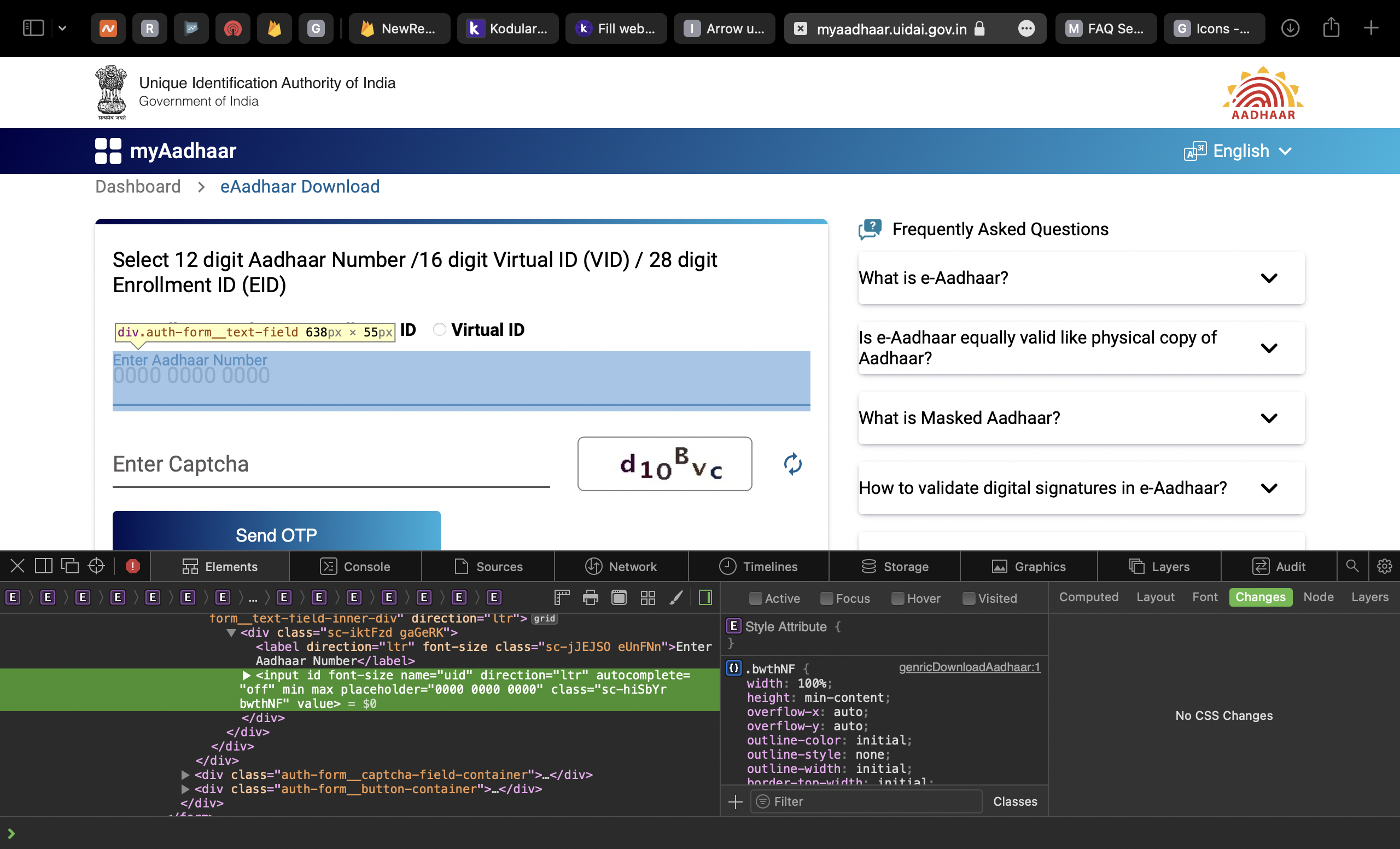
Task: Click the search magnifier in the inspector
Action: tap(1353, 566)
